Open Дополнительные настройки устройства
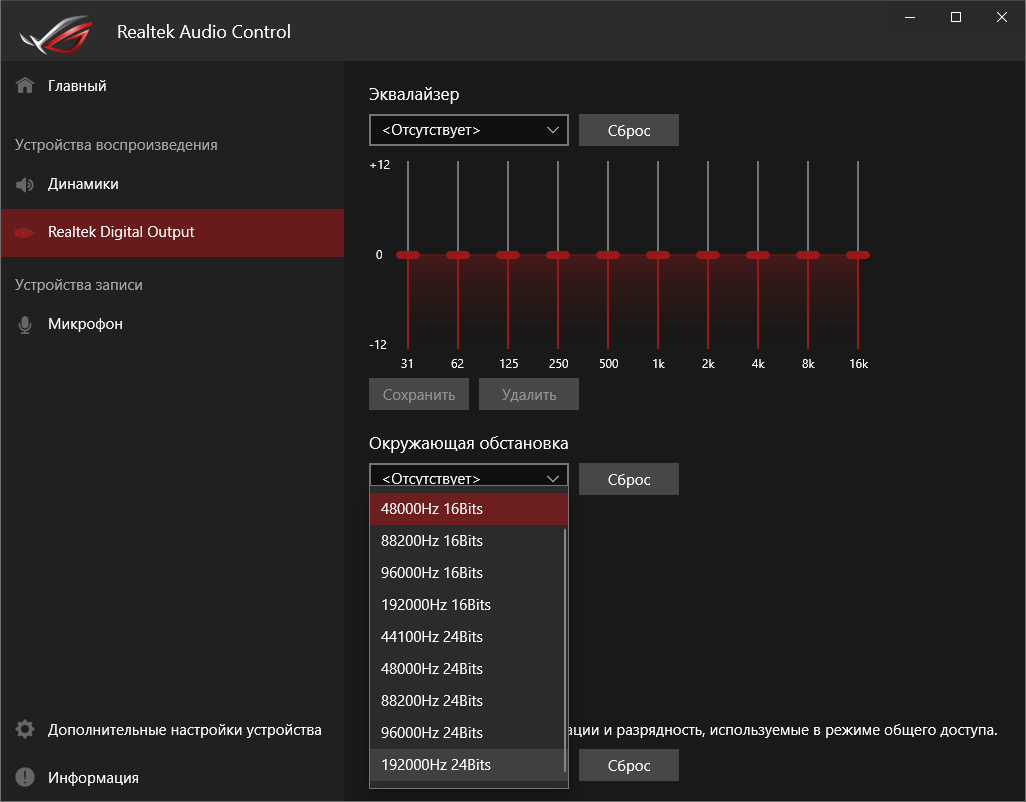This screenshot has height=802, width=1026. coord(172,729)
